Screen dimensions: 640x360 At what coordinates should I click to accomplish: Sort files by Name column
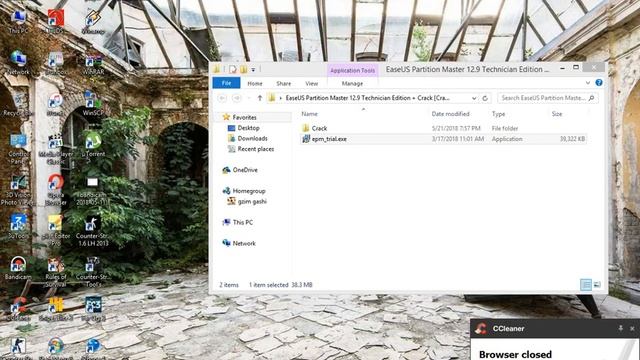(x=309, y=114)
